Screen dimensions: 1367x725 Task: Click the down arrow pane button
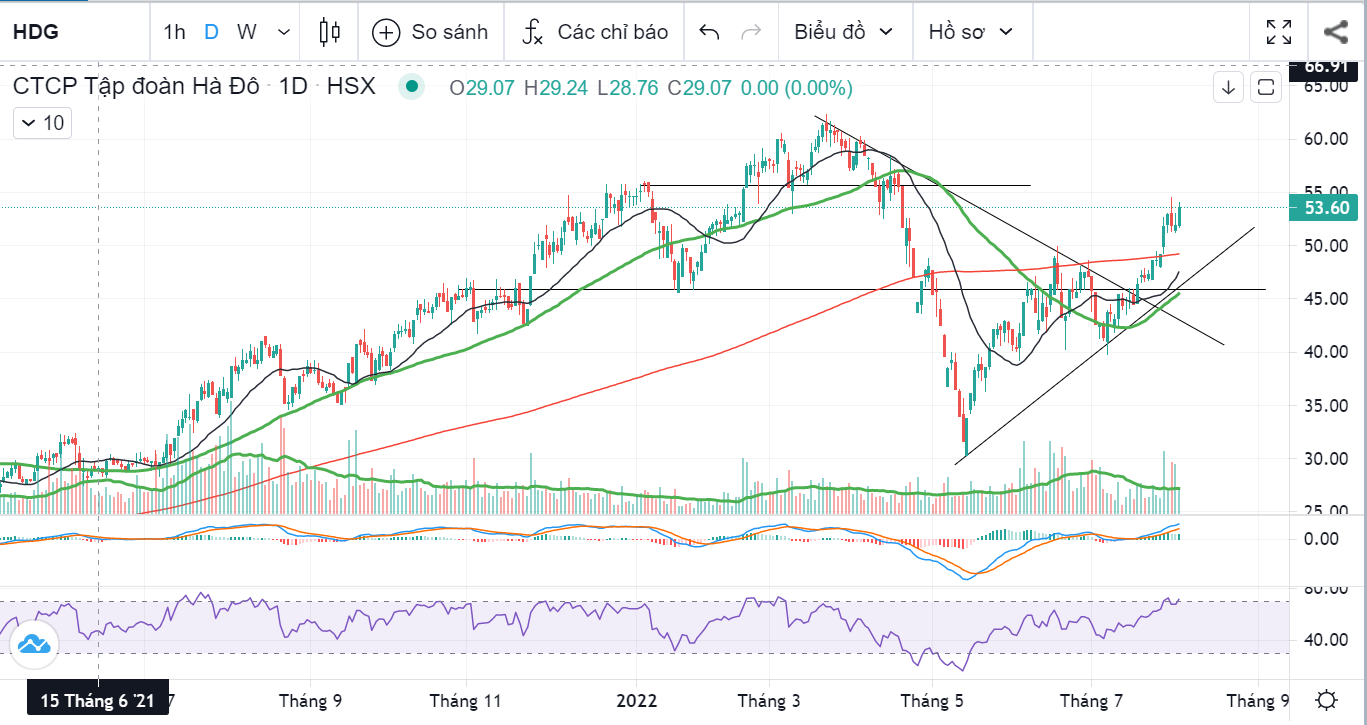click(x=1229, y=88)
